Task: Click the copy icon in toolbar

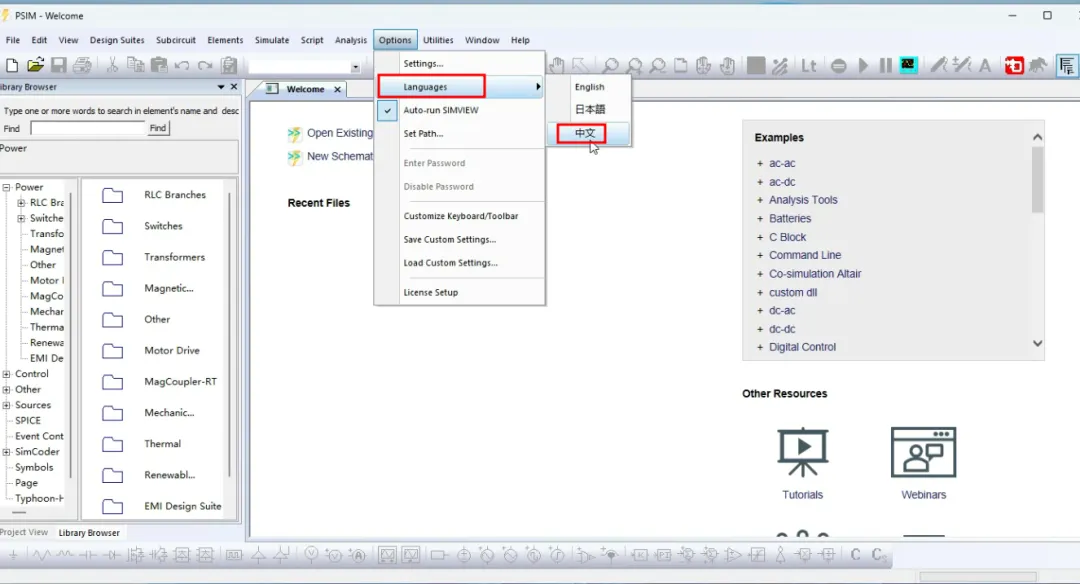Action: point(136,65)
